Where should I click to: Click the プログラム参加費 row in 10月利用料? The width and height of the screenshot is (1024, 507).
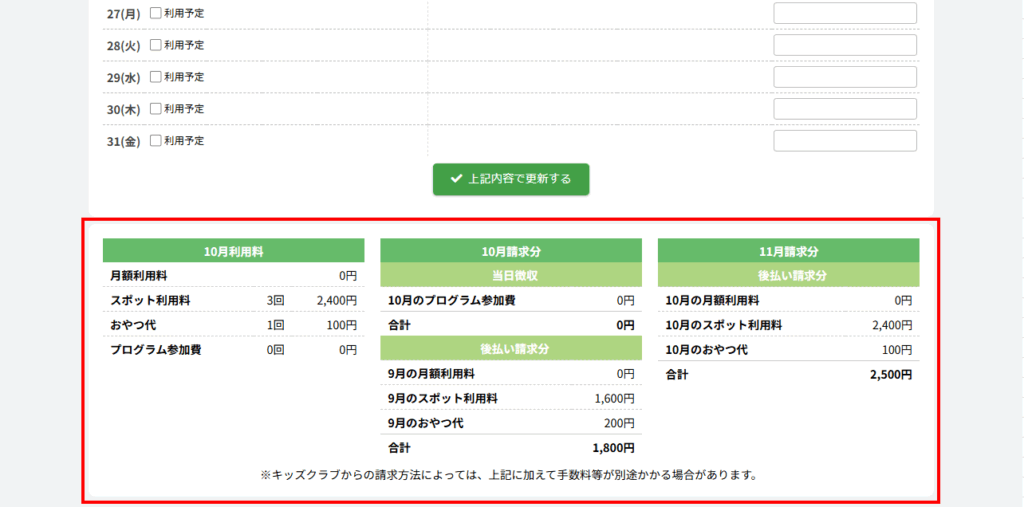coord(233,350)
